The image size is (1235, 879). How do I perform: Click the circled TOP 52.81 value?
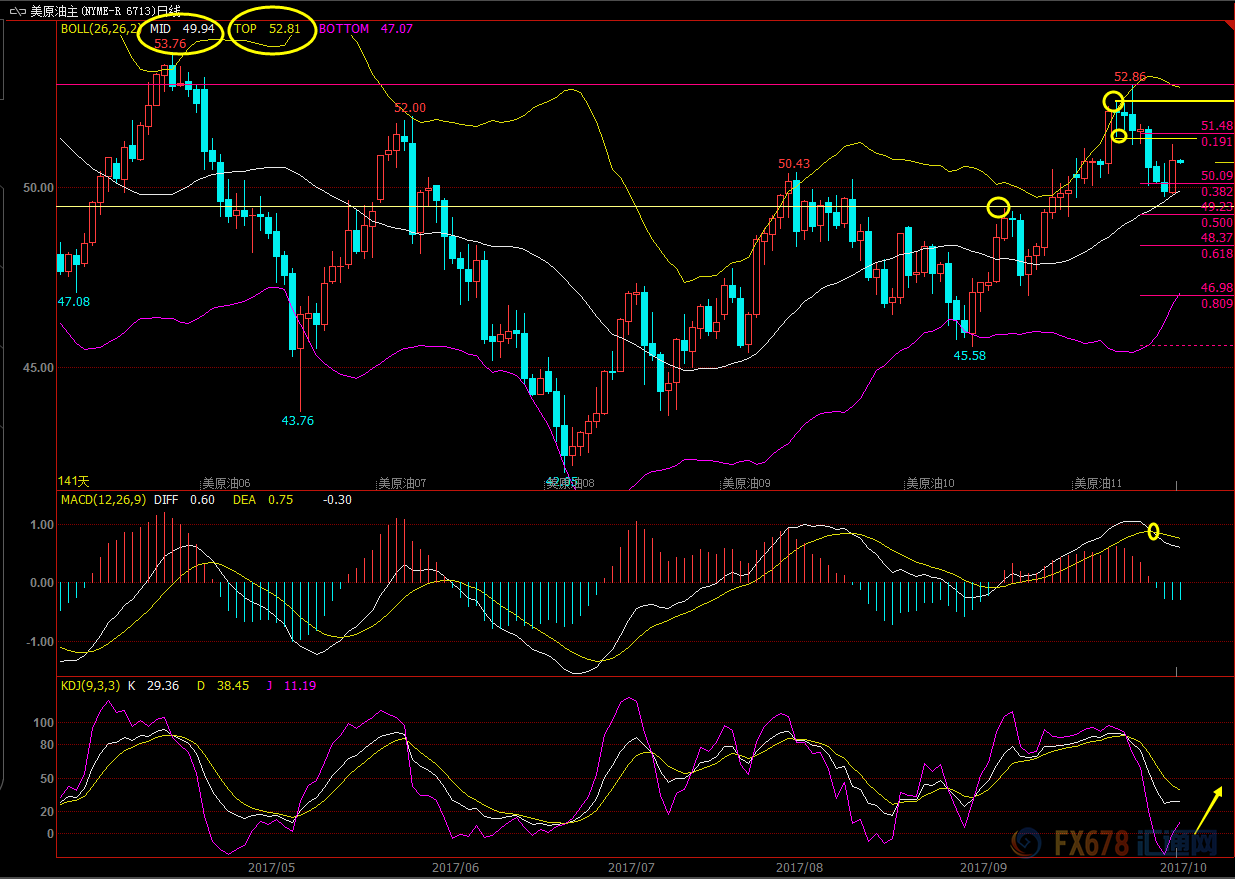pos(267,29)
